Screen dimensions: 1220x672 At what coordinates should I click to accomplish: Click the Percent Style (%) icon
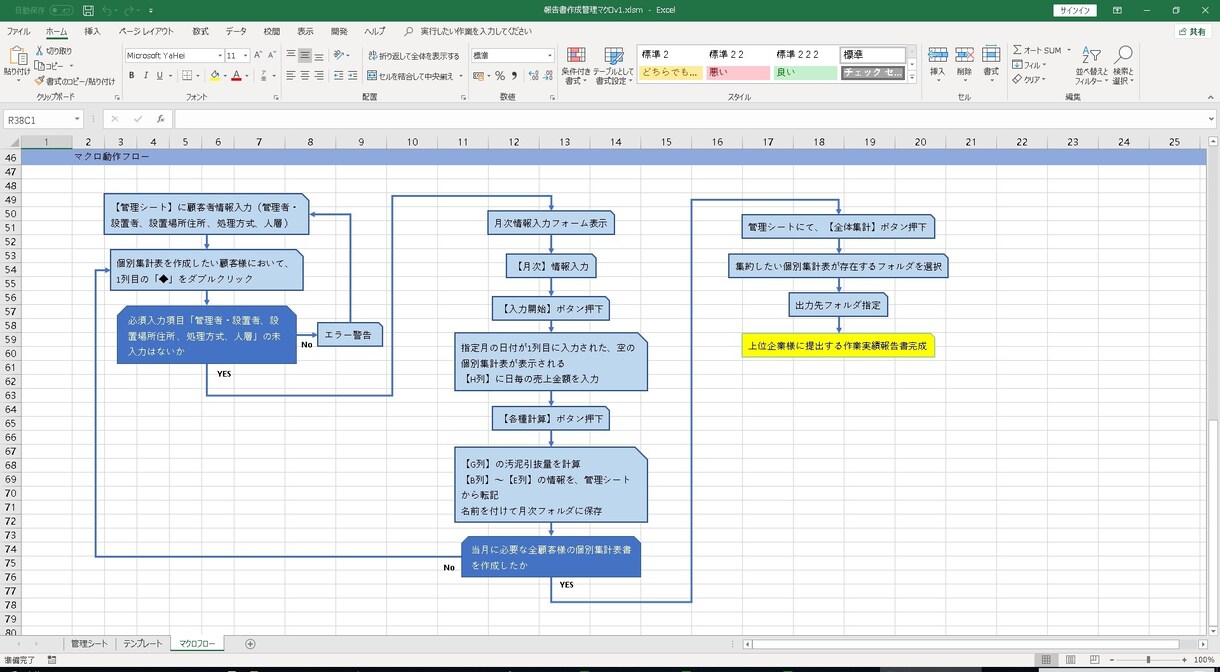pos(500,75)
